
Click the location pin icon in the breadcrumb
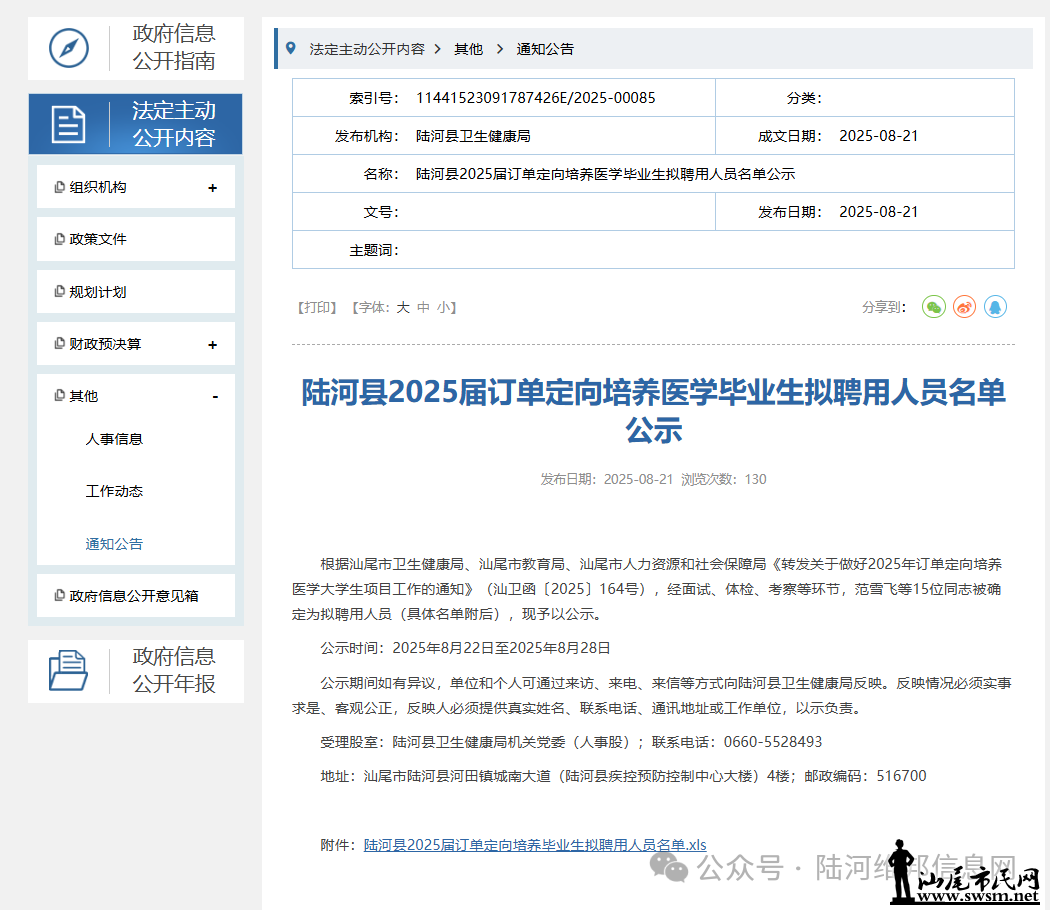291,48
